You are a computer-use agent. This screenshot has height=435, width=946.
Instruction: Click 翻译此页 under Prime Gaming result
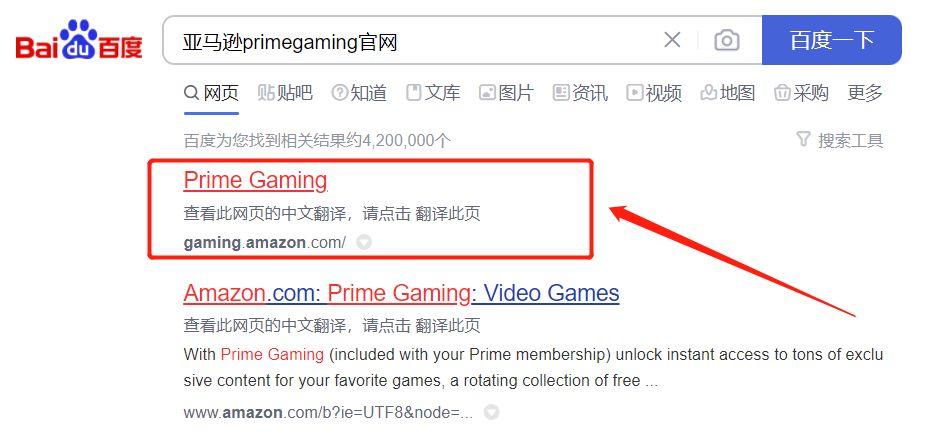(448, 214)
